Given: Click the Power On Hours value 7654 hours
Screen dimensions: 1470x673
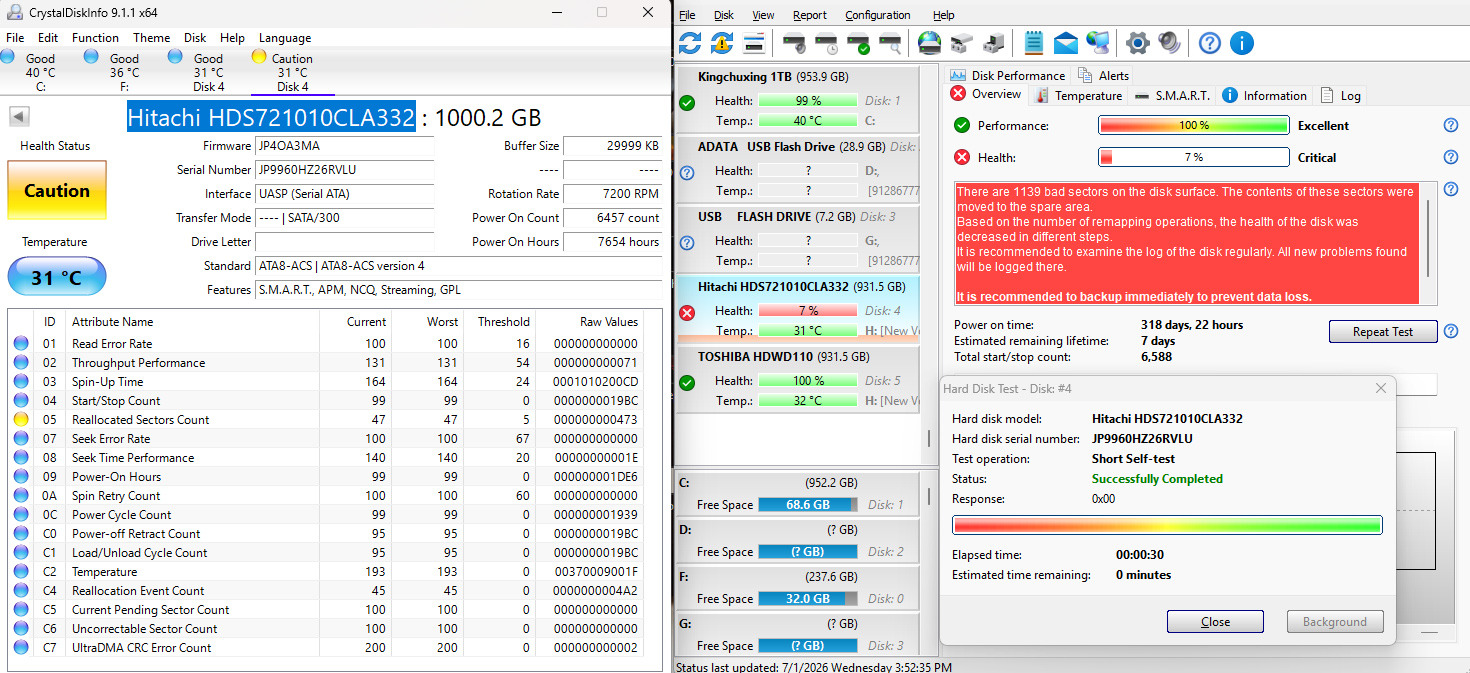Looking at the screenshot, I should 613,242.
